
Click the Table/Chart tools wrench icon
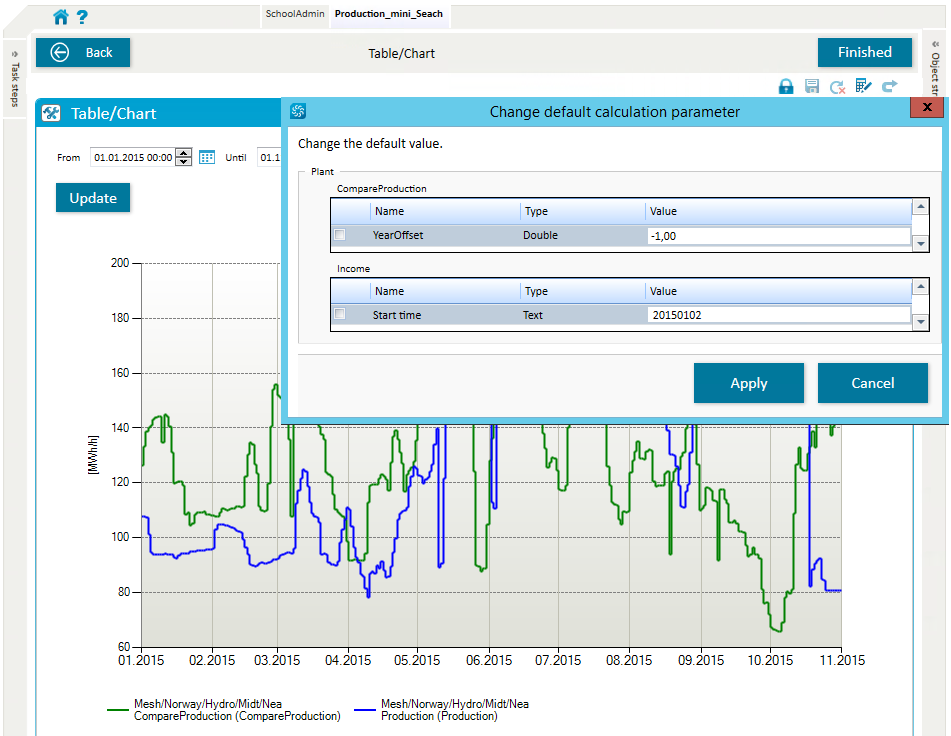pyautogui.click(x=51, y=114)
